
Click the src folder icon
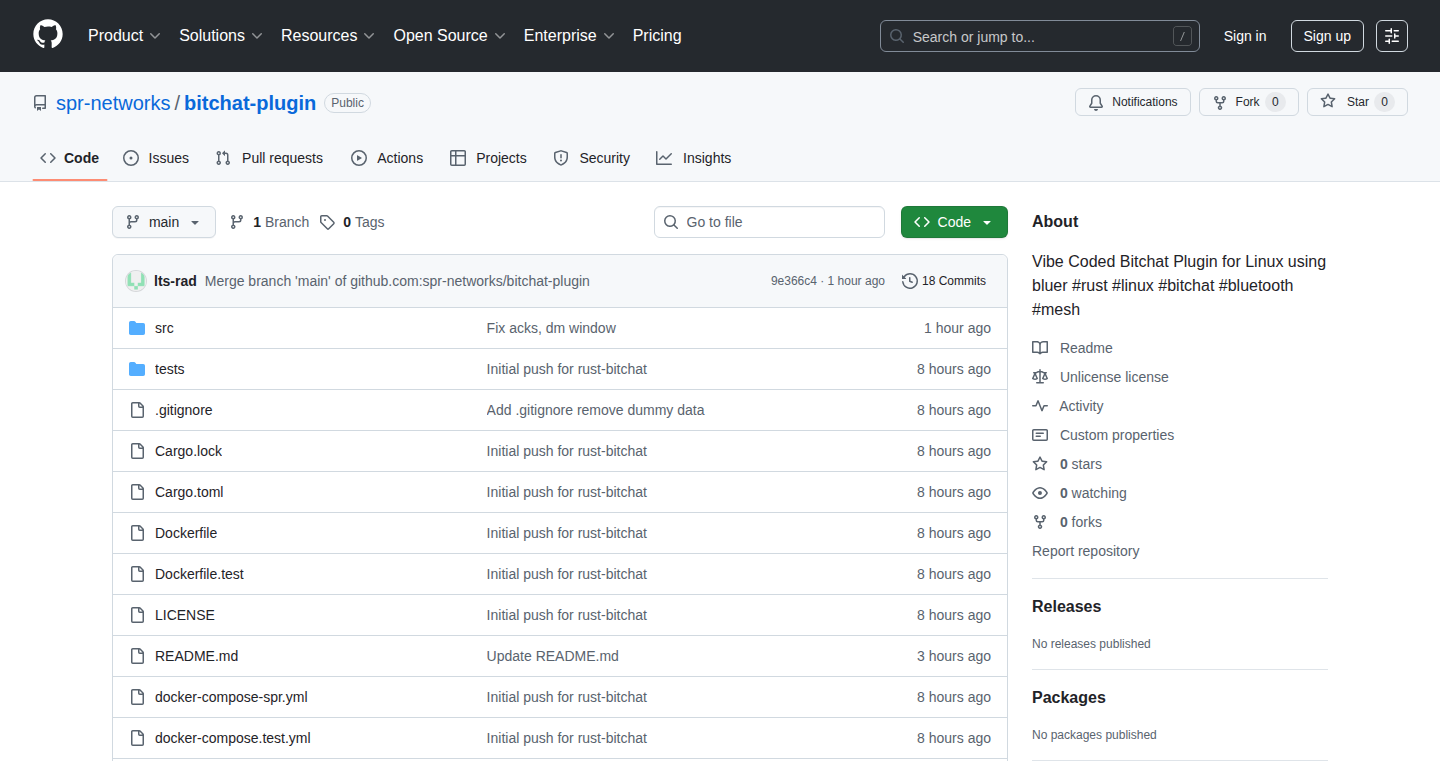pyautogui.click(x=137, y=328)
